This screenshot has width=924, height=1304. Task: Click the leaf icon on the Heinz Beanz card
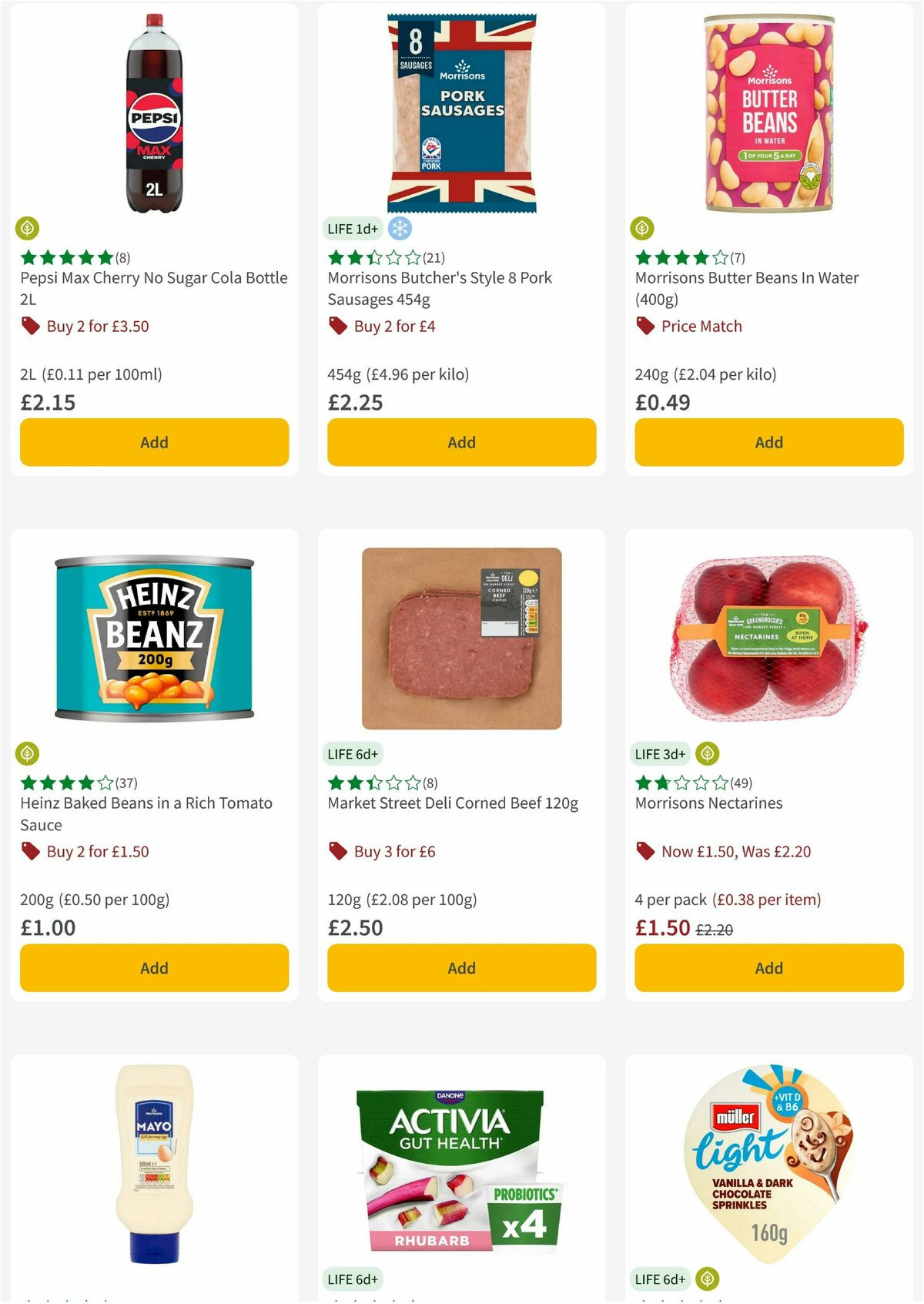tap(28, 754)
